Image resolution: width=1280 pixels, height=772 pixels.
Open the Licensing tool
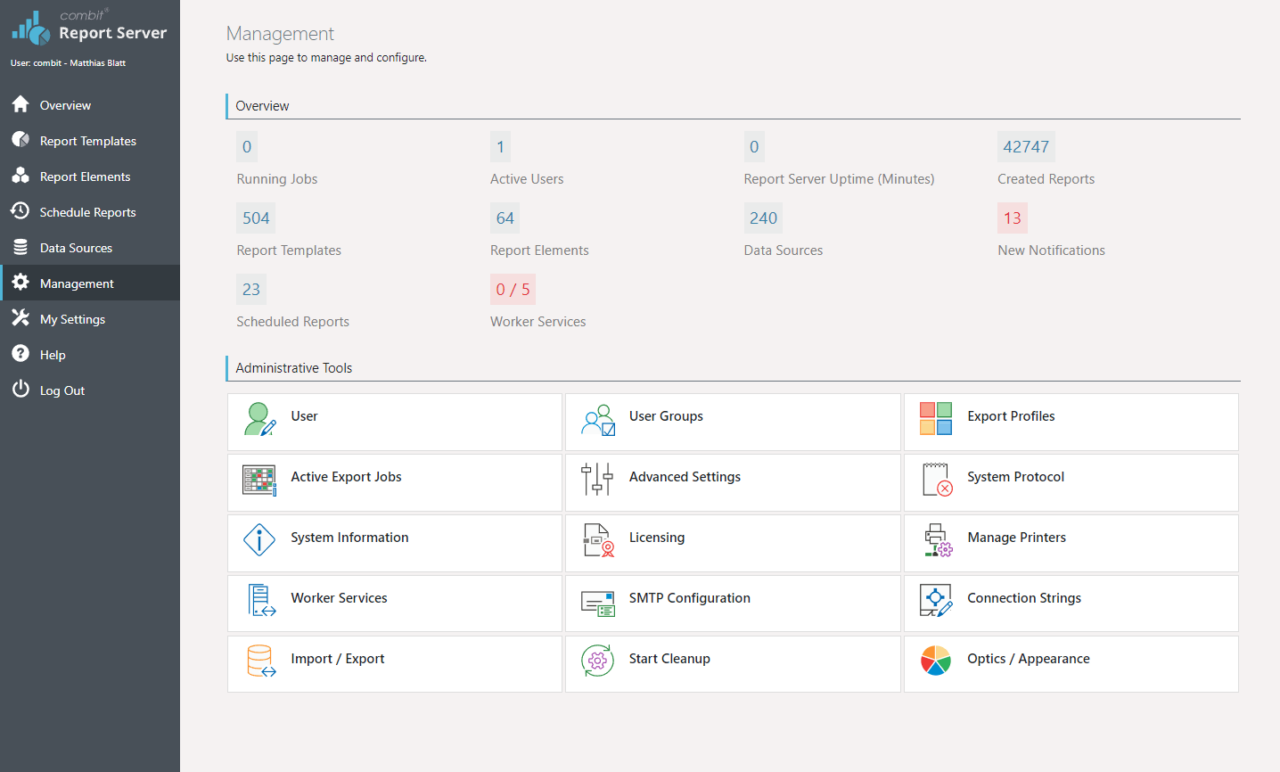point(732,542)
